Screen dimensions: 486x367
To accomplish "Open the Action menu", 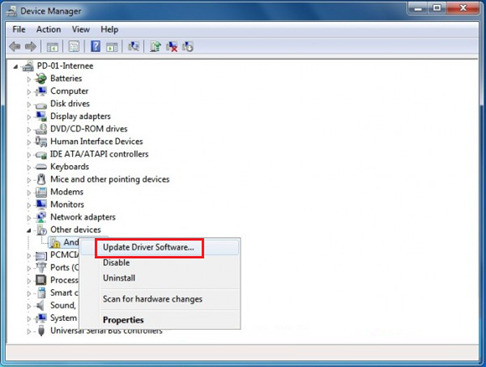I will (x=49, y=30).
